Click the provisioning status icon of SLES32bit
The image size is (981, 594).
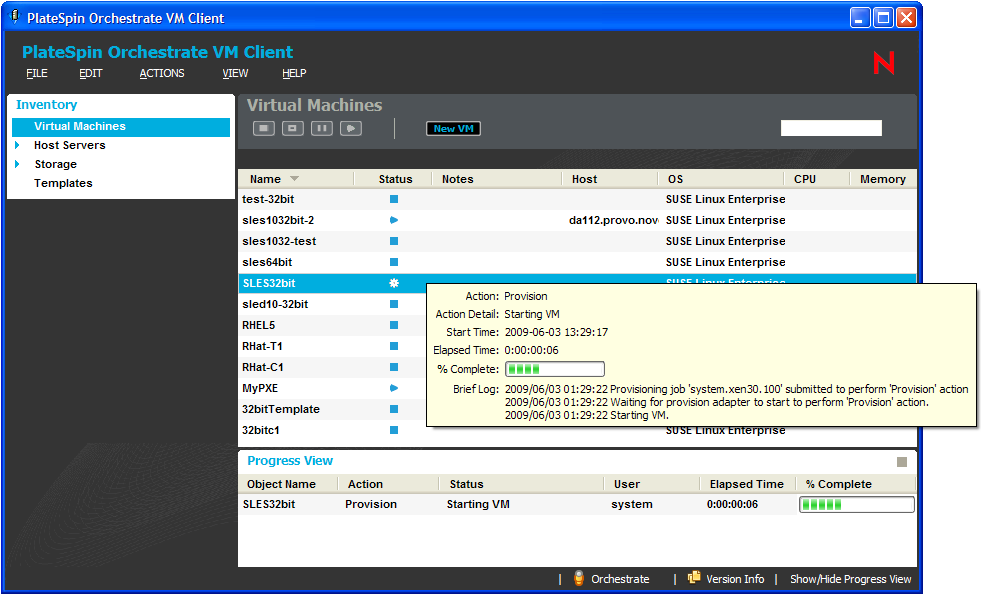pos(394,283)
